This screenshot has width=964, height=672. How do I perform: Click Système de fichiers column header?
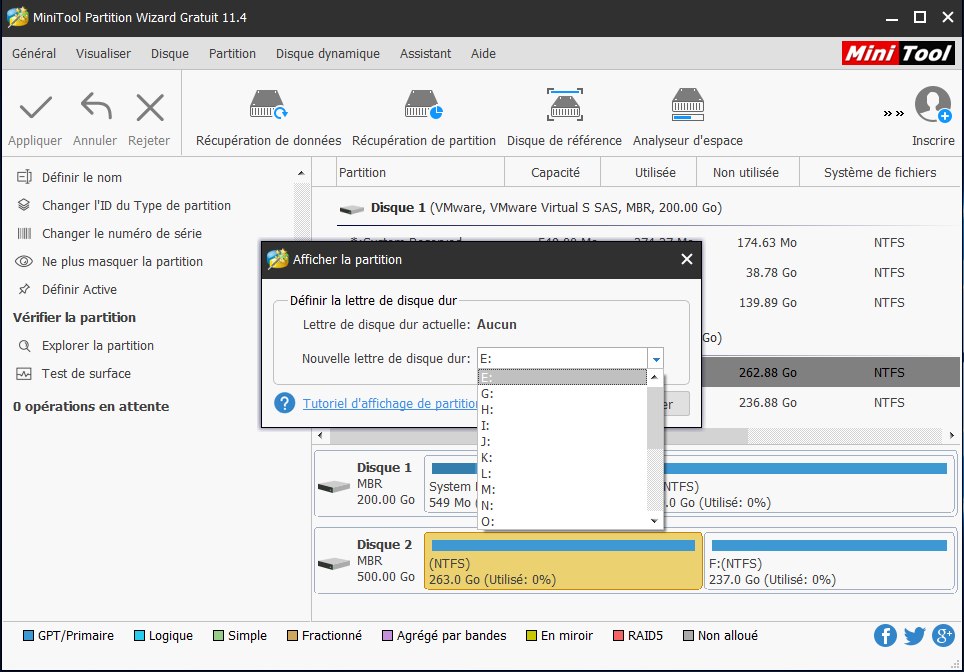click(x=880, y=173)
